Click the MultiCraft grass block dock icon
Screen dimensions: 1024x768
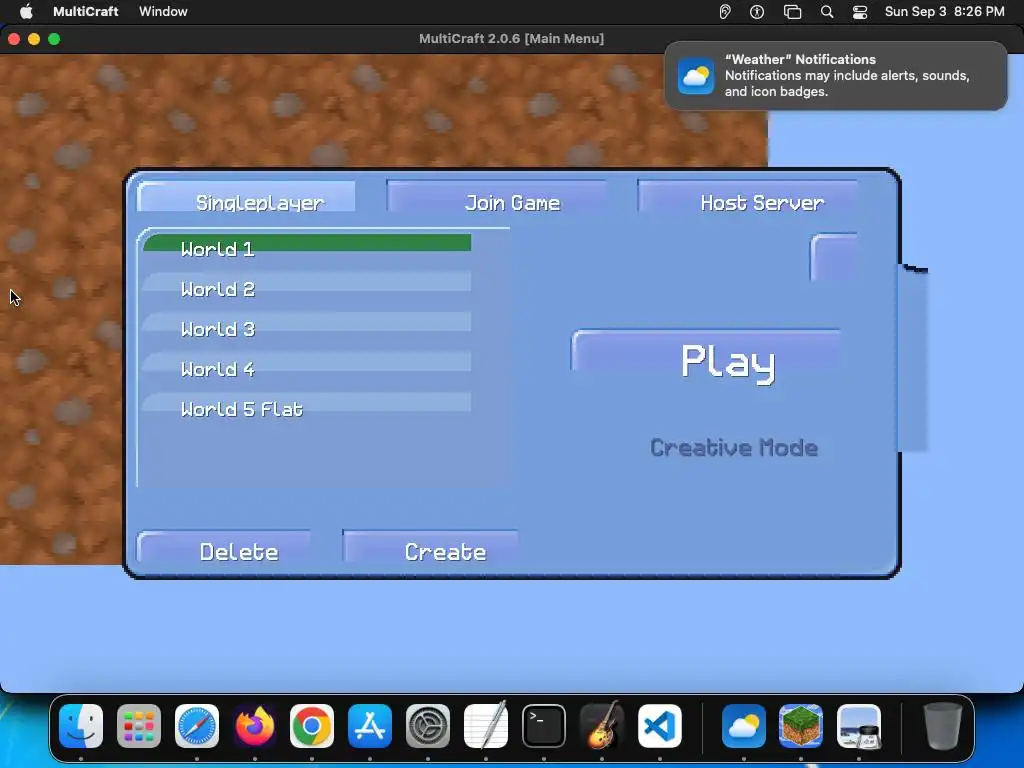pos(801,726)
